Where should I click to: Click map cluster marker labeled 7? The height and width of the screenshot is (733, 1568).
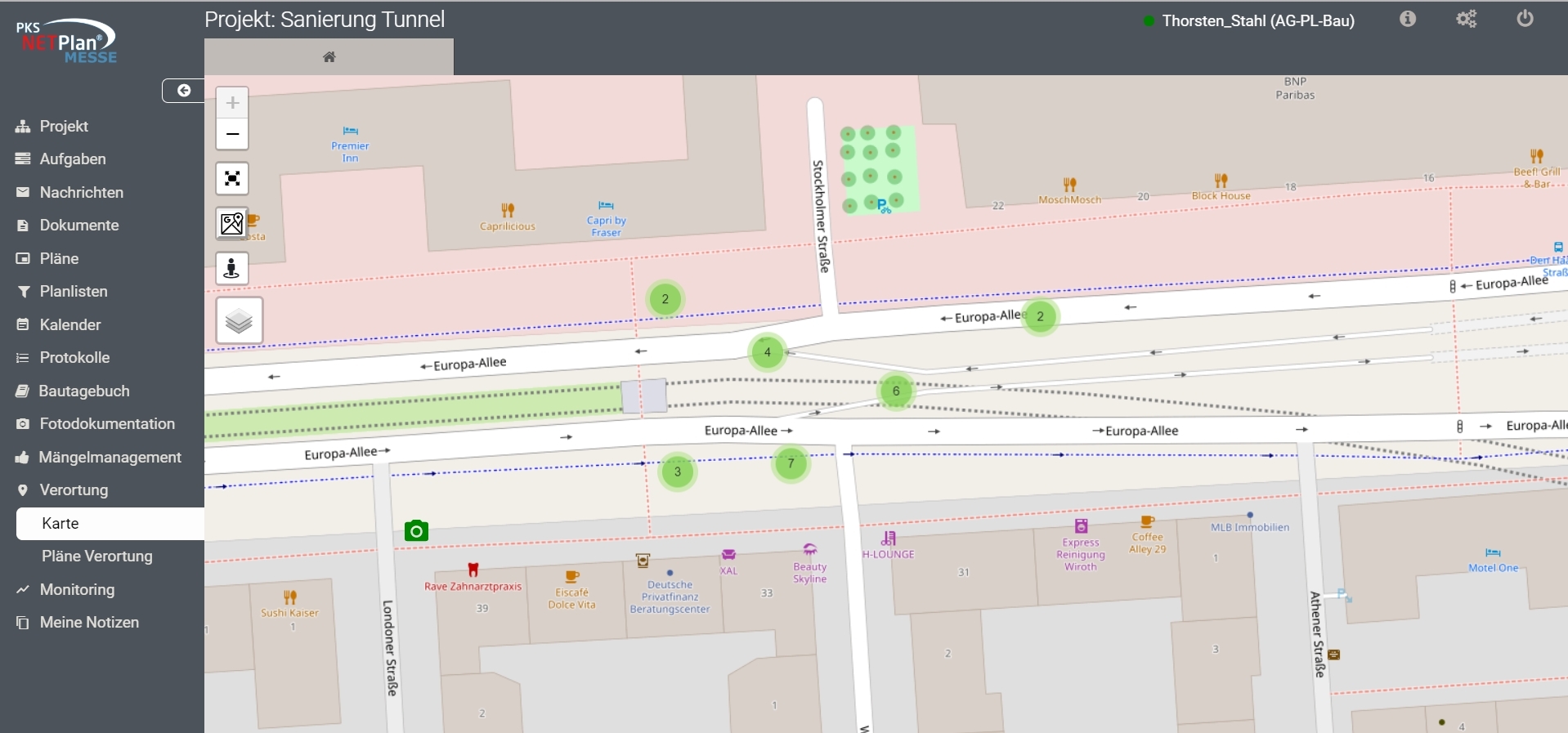tap(791, 464)
